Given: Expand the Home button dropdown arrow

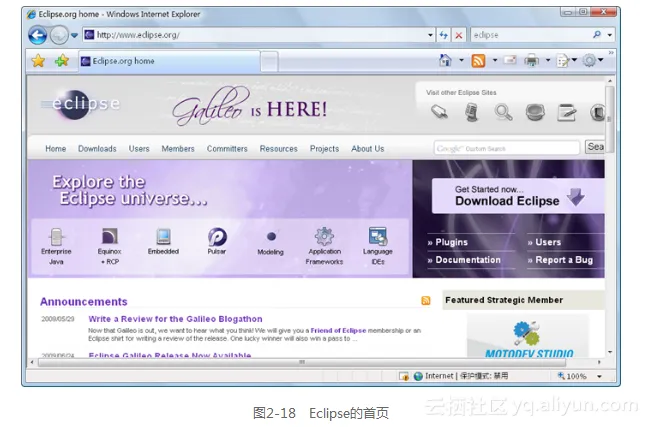Looking at the screenshot, I should coord(461,60).
